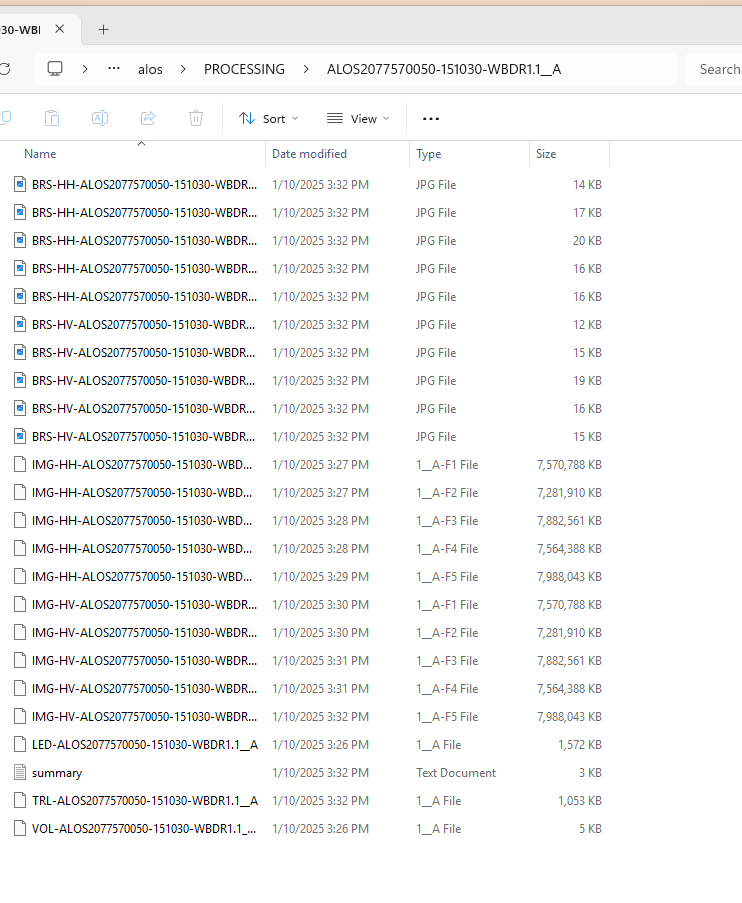The width and height of the screenshot is (742, 903).
Task: Click the Paste clipboard icon in toolbar
Action: click(x=52, y=118)
